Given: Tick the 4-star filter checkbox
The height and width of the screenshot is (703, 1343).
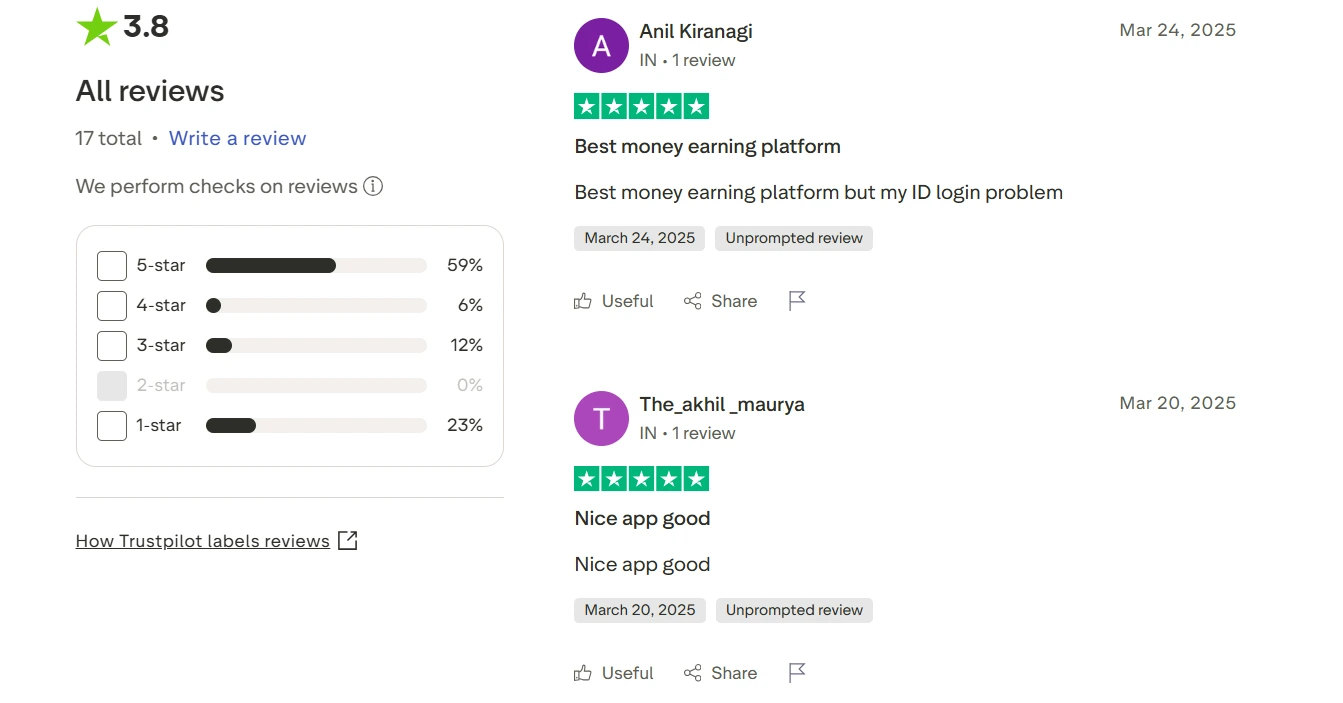Looking at the screenshot, I should [112, 306].
